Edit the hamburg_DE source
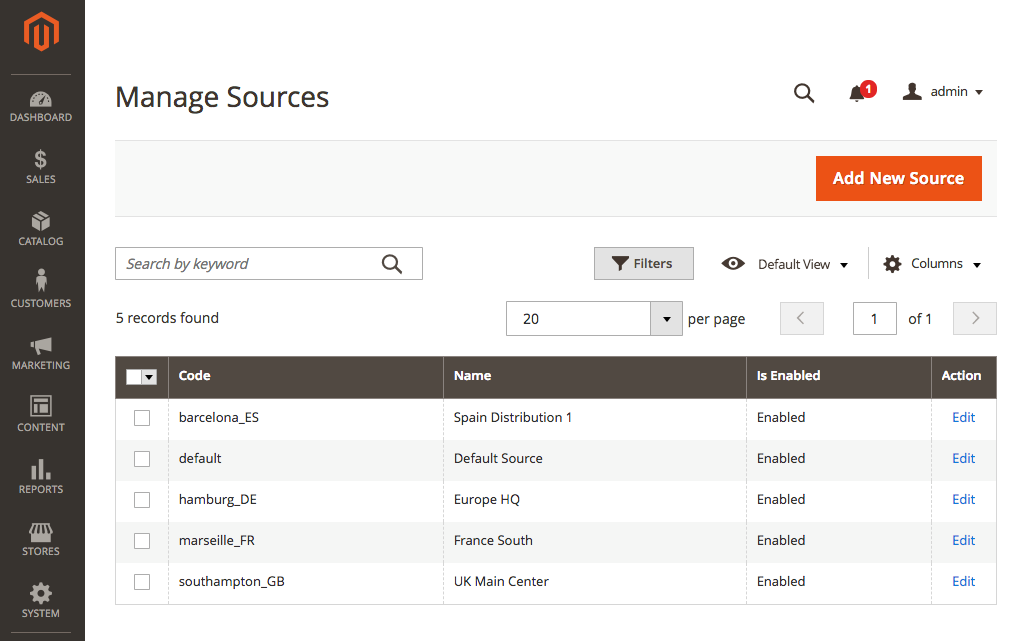This screenshot has height=641, width=1024. pyautogui.click(x=962, y=499)
